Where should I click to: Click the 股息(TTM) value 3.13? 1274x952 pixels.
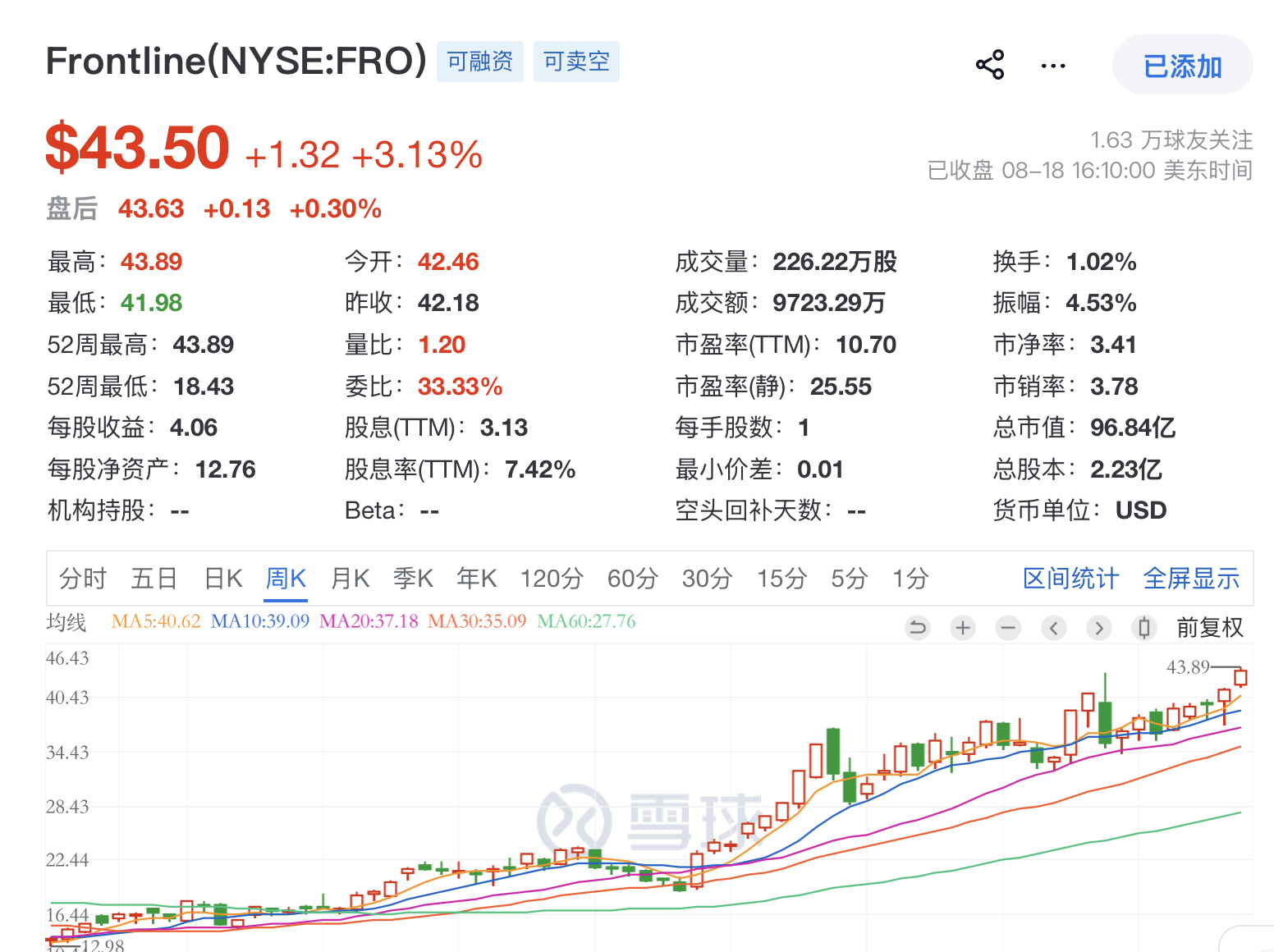(504, 428)
